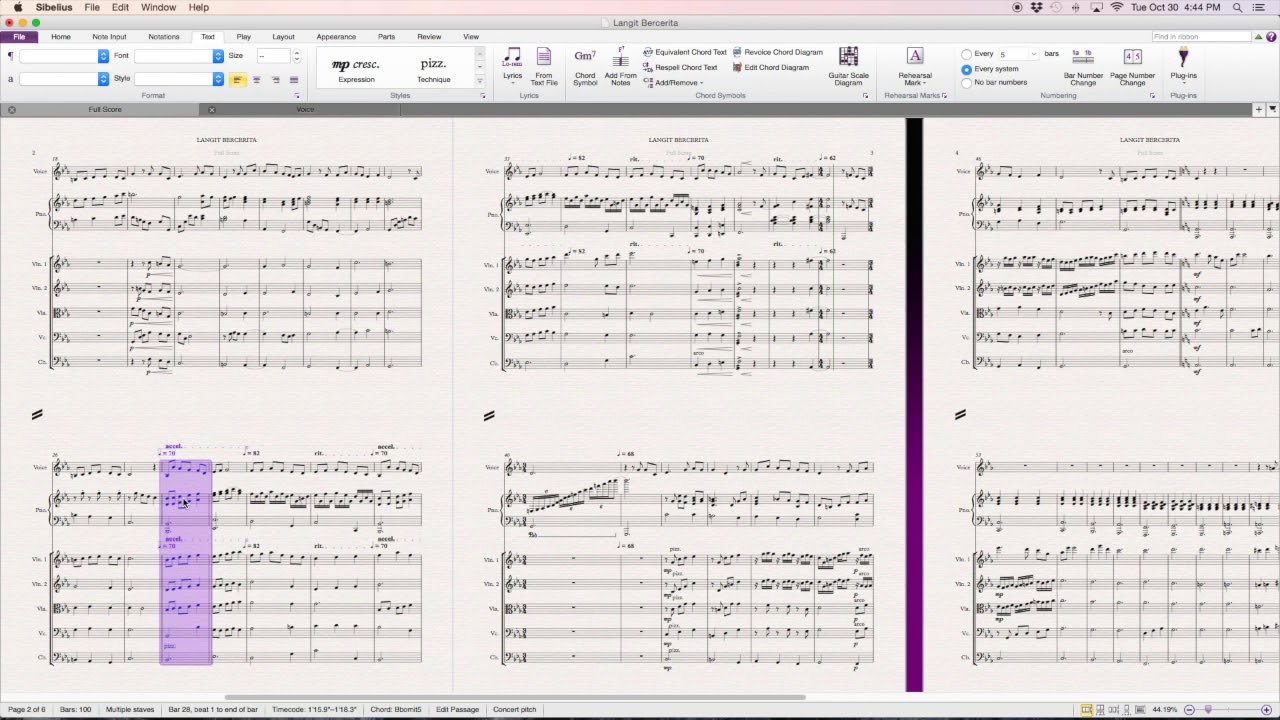Click Concert pitch in status bar

point(515,710)
